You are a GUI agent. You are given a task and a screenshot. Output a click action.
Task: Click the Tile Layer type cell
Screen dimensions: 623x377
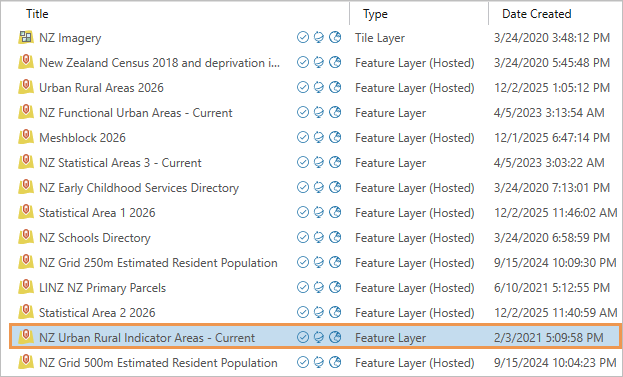pyautogui.click(x=380, y=38)
